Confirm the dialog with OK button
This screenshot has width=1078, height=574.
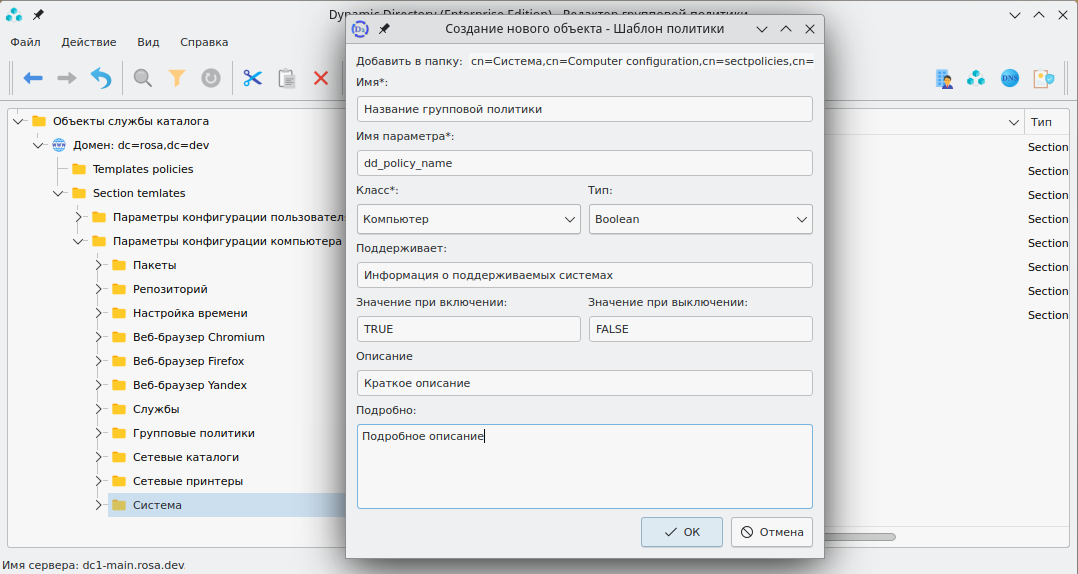click(x=682, y=532)
